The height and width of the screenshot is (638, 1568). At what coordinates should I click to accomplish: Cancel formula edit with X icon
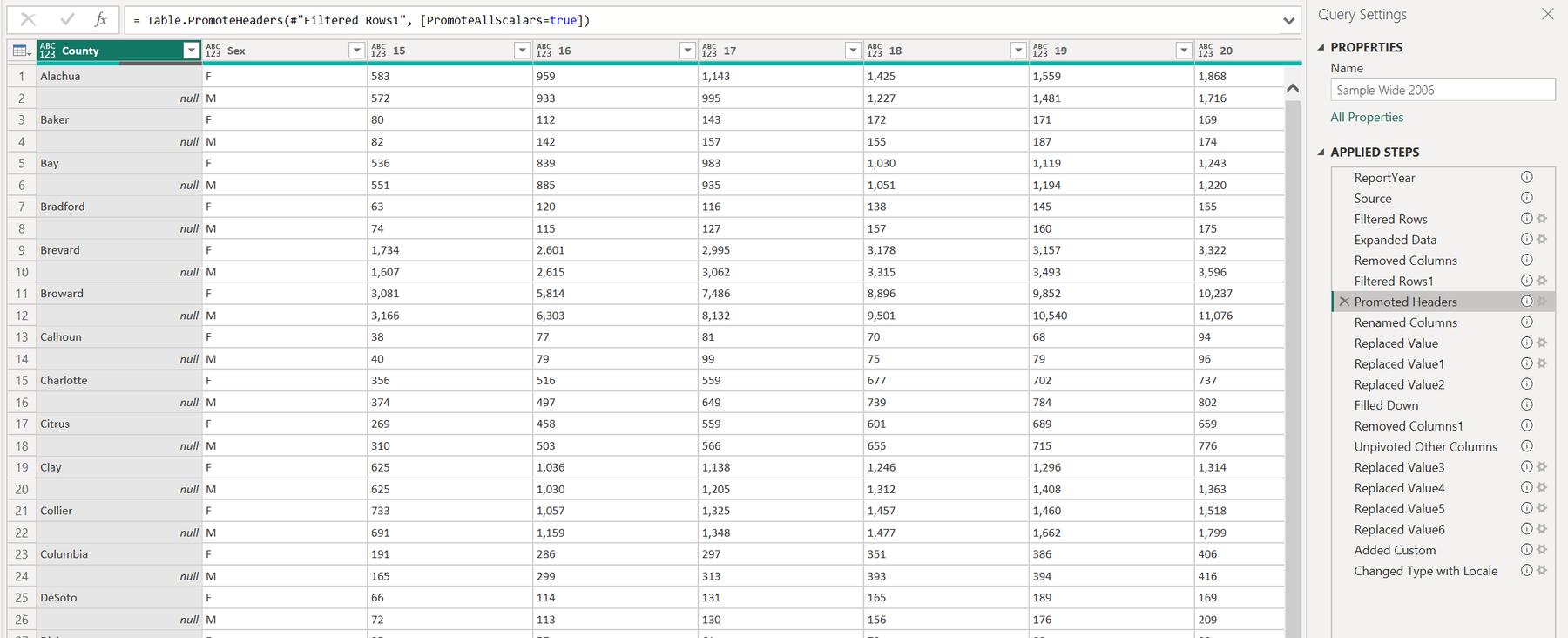coord(28,19)
